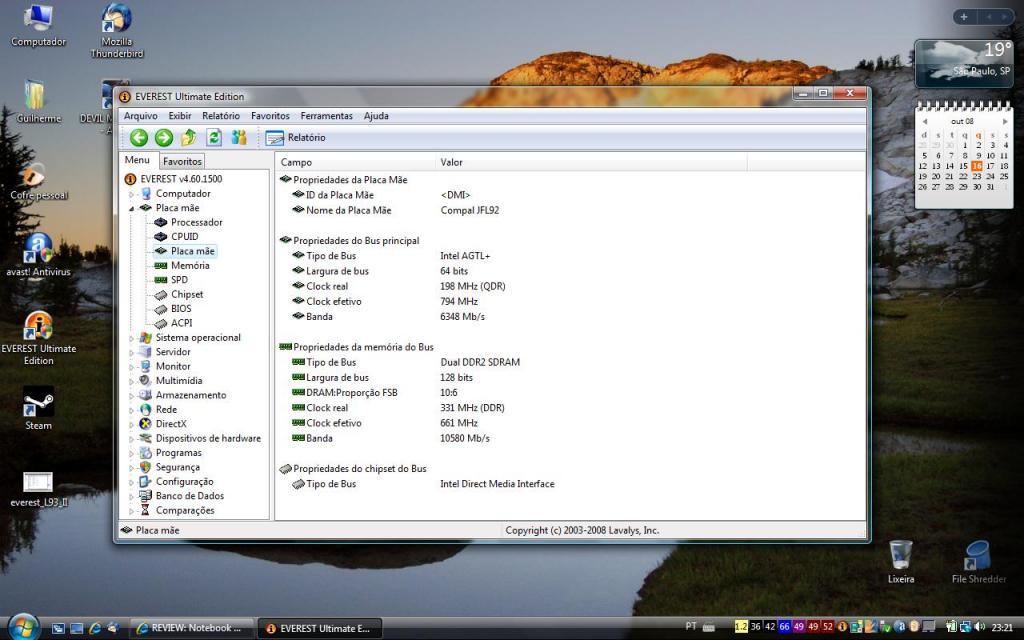
Task: Expand the Sistema operacional node
Action: tap(131, 338)
